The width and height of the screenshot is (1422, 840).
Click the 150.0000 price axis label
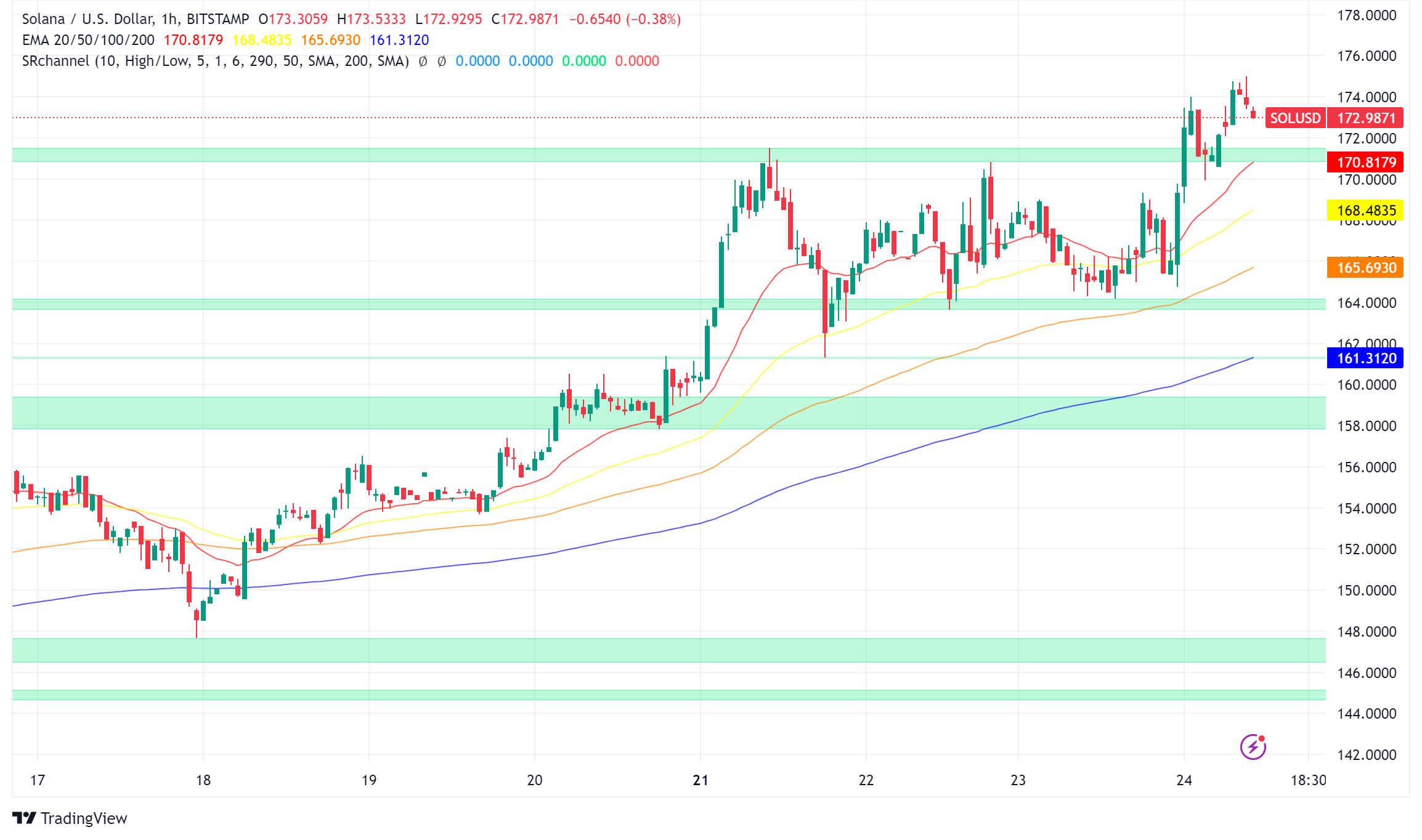point(1367,590)
